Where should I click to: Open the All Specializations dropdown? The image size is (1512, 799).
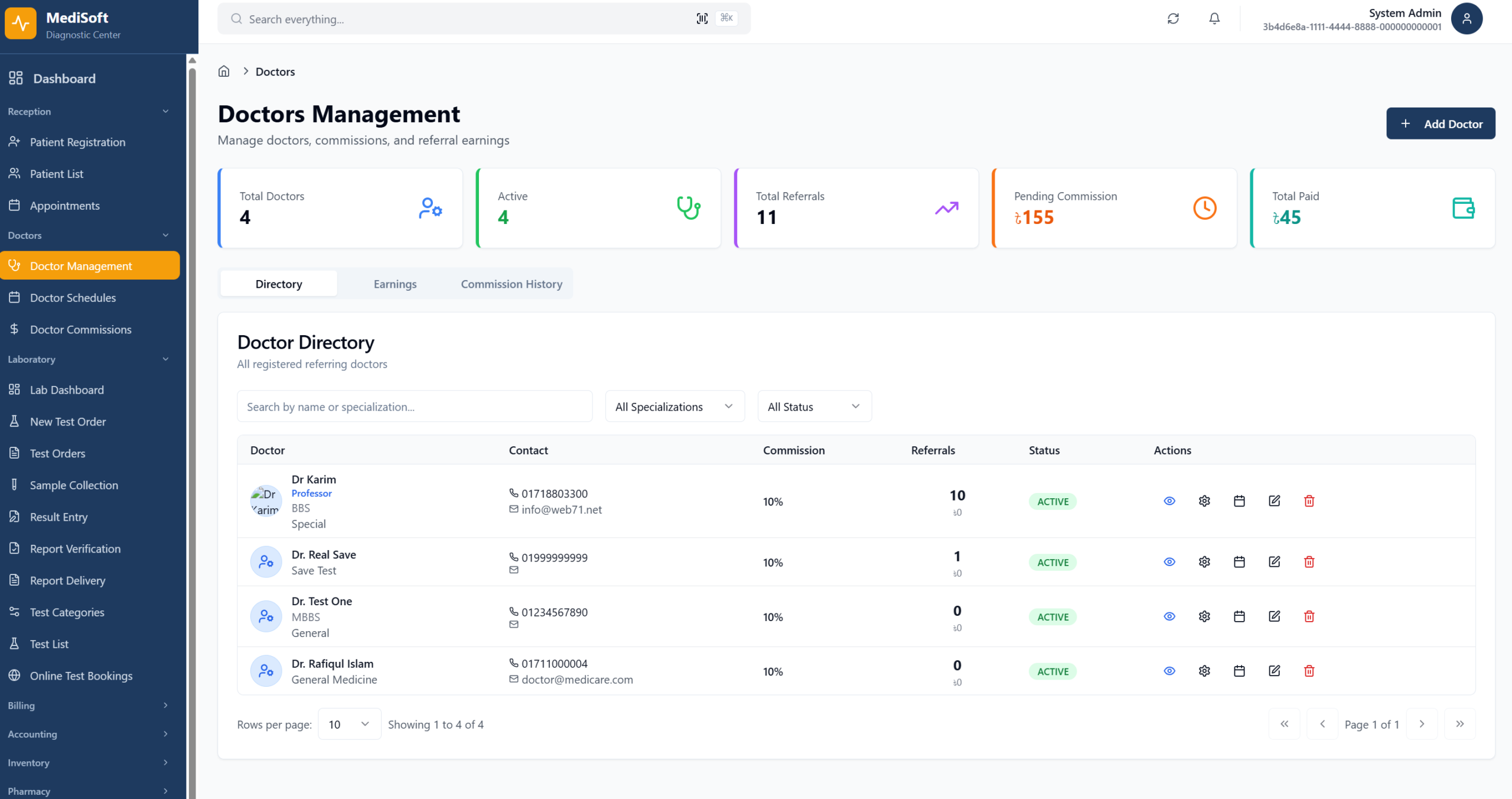pyautogui.click(x=674, y=406)
